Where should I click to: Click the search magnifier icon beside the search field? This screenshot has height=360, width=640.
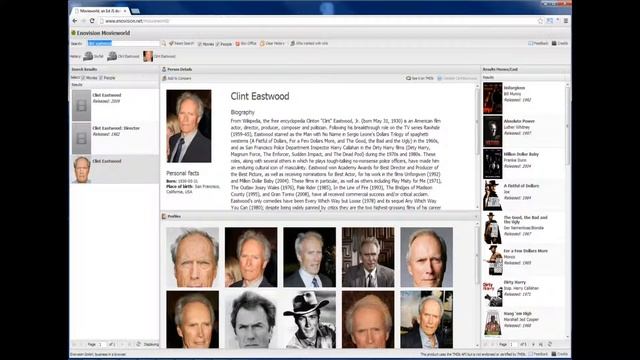coord(164,43)
